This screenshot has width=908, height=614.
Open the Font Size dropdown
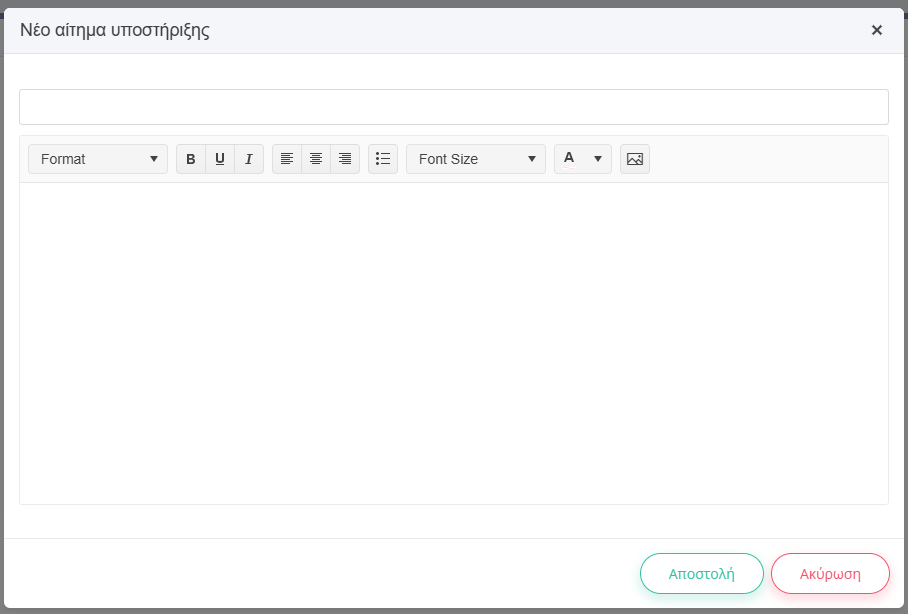[x=476, y=159]
